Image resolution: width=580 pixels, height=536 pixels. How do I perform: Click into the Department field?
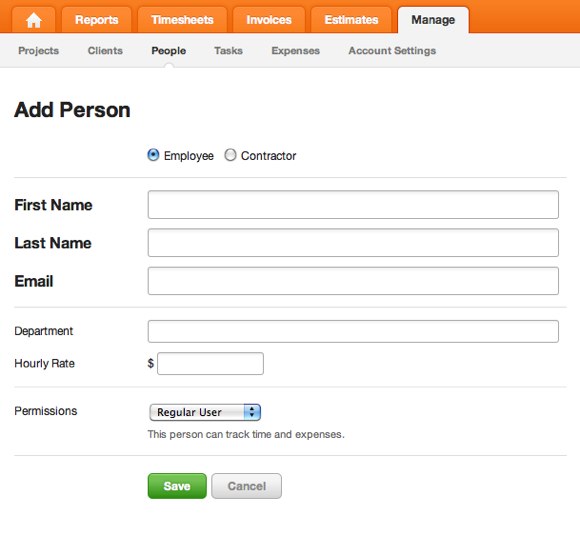353,331
